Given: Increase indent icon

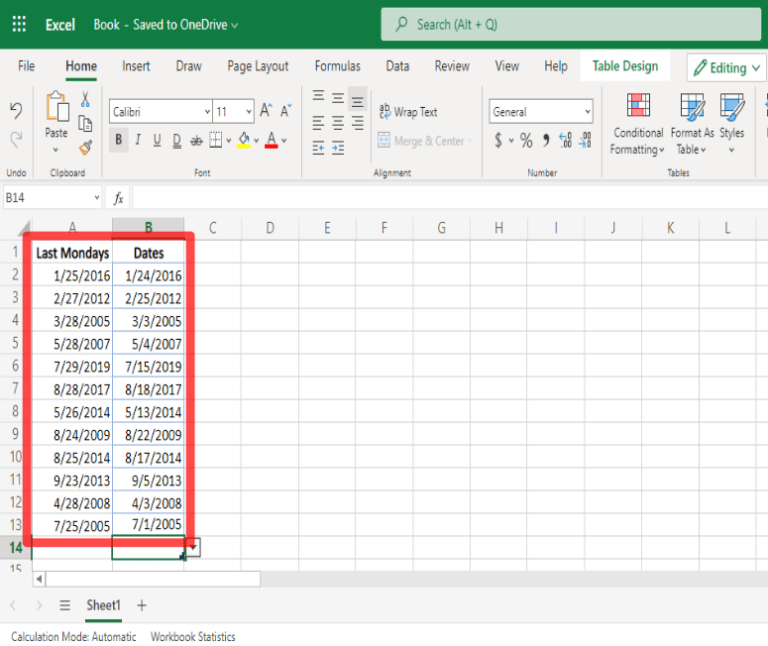Looking at the screenshot, I should [x=338, y=147].
